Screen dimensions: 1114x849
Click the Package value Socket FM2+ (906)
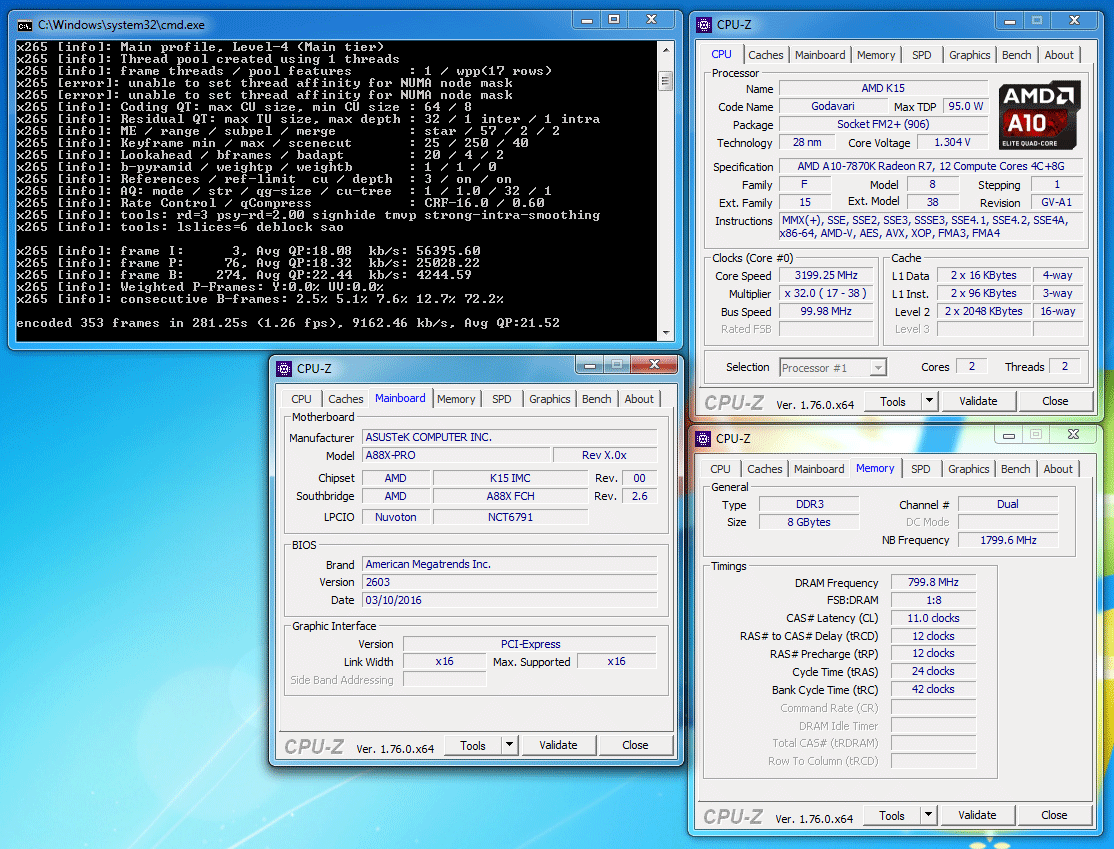pos(883,124)
